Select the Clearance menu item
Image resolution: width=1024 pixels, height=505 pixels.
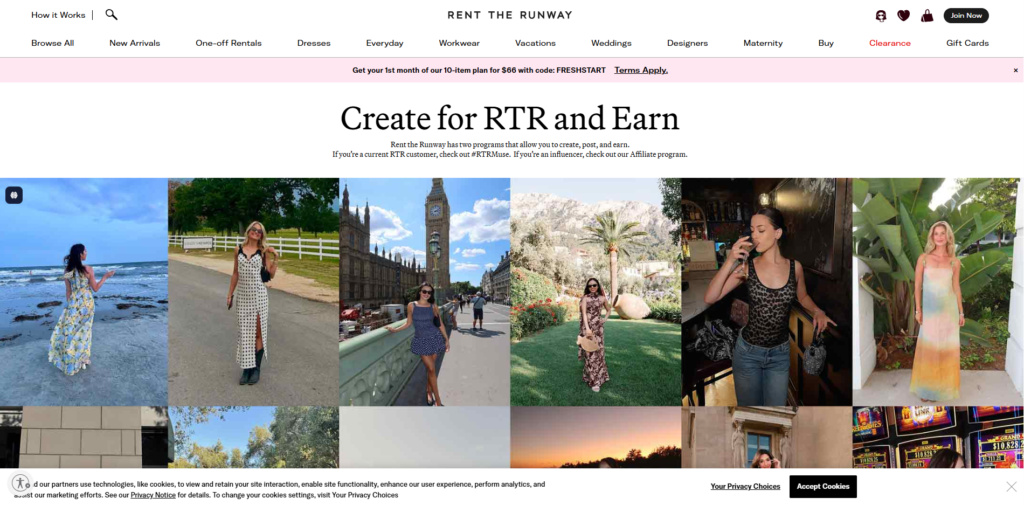(x=889, y=43)
